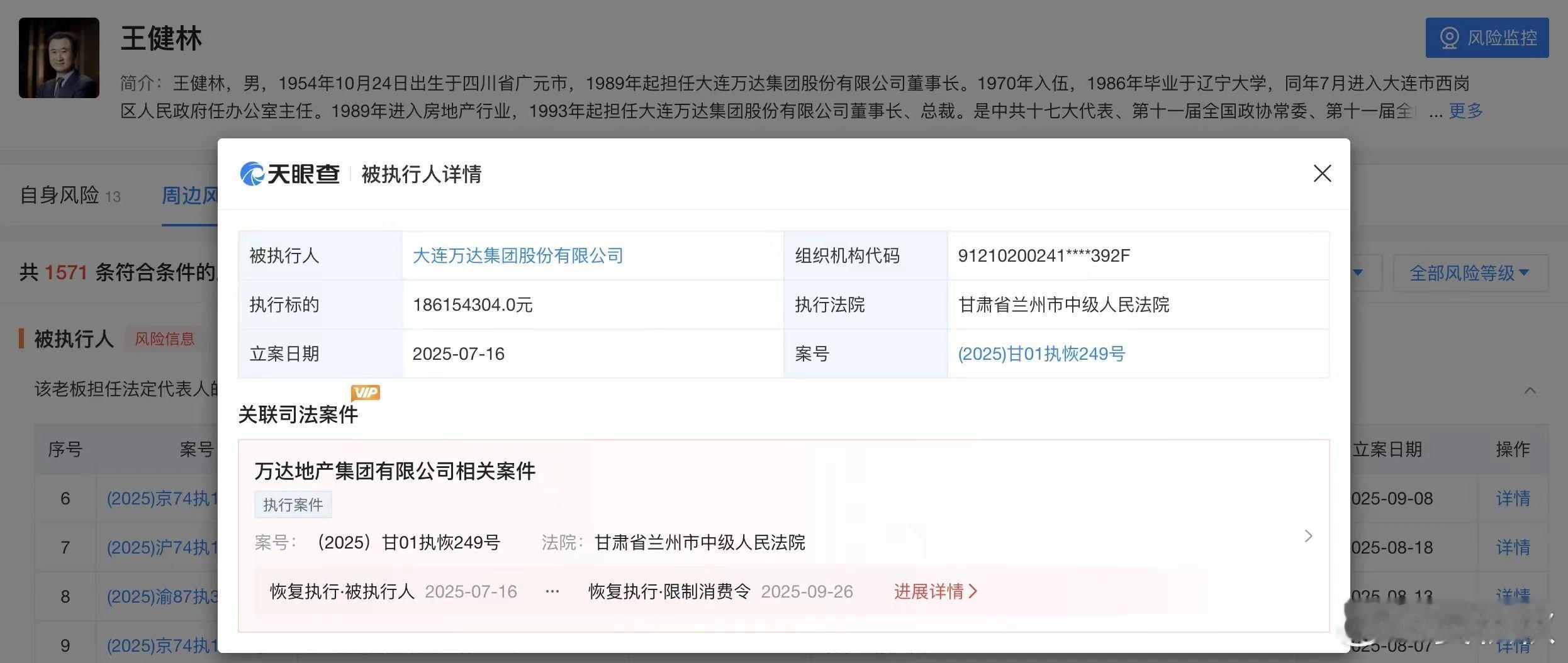Open 详情 for row with date 2025-08-18
The height and width of the screenshot is (663, 1568).
(x=1513, y=547)
